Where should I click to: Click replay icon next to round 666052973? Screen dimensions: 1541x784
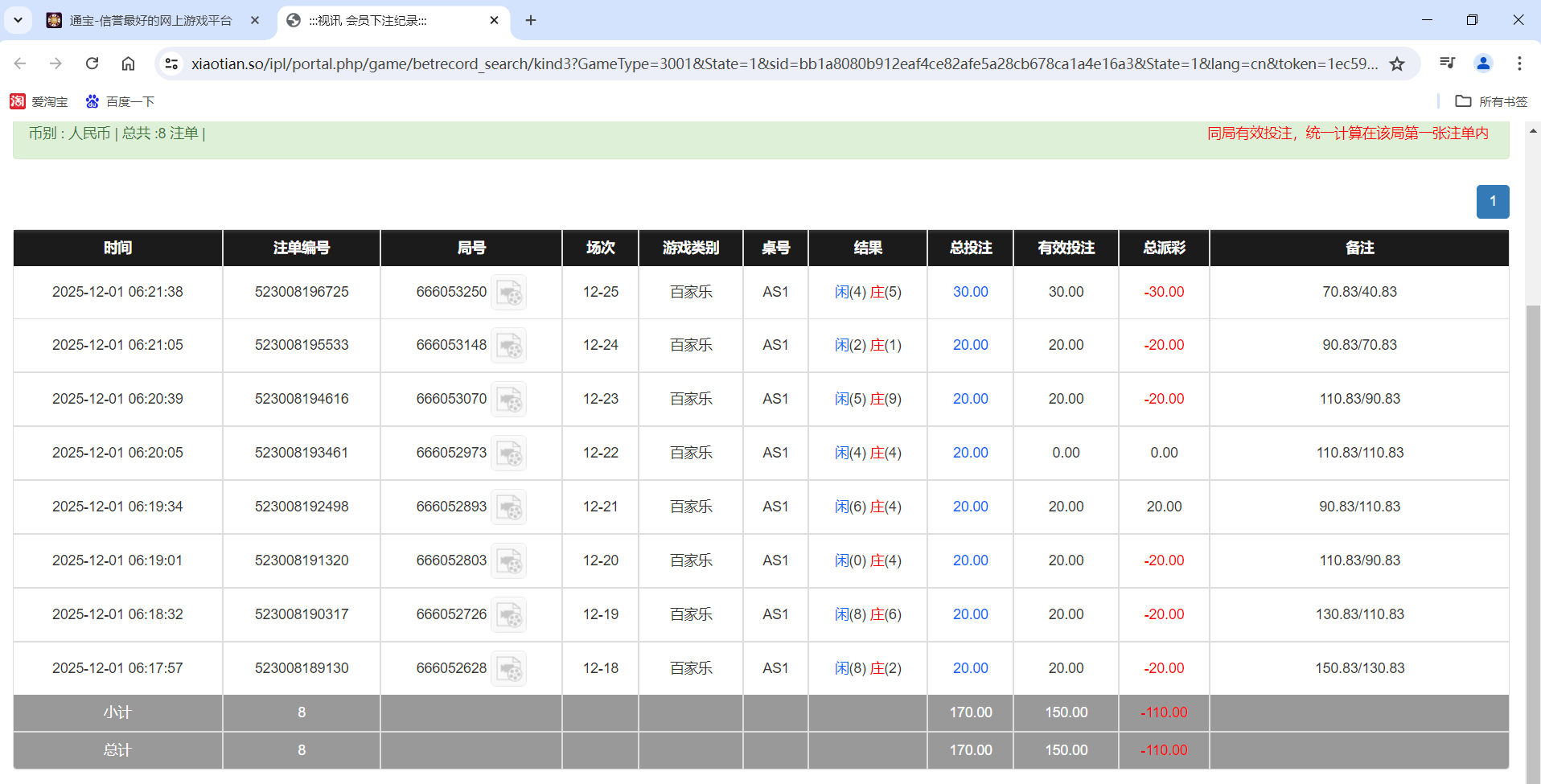[x=509, y=454]
